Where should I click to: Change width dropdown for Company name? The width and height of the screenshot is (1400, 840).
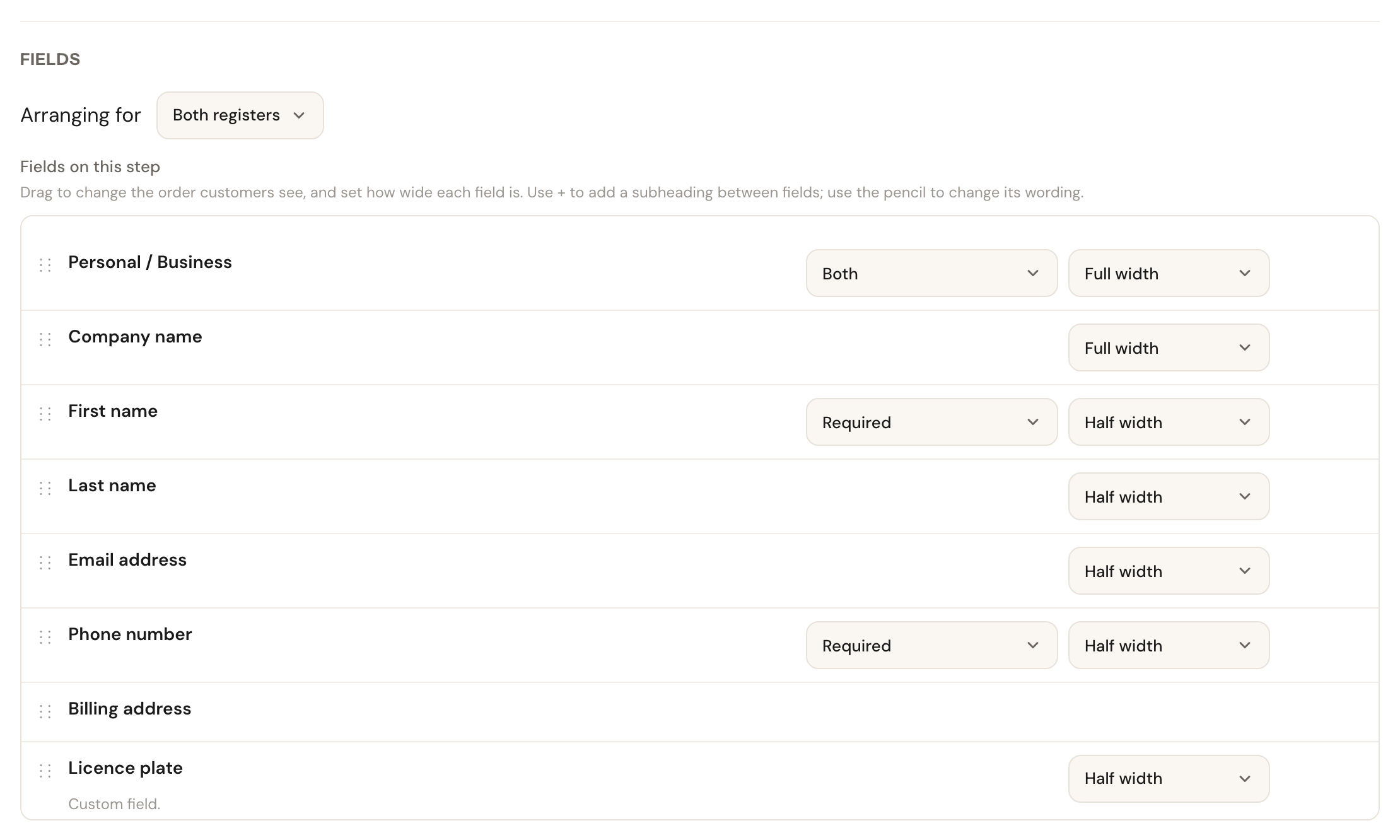click(x=1169, y=347)
